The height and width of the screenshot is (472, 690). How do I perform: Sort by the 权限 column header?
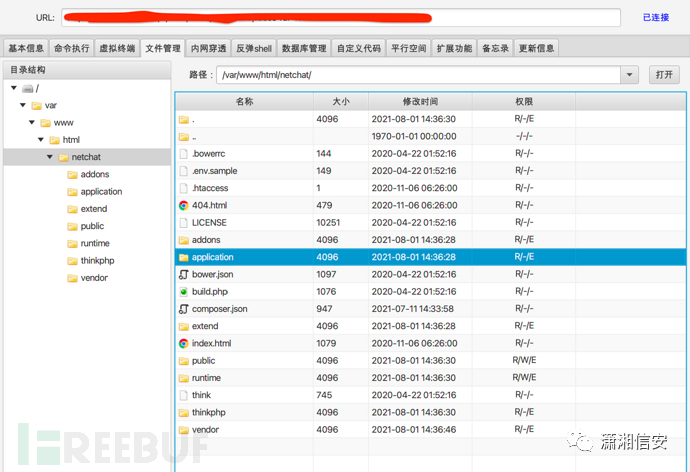(524, 102)
